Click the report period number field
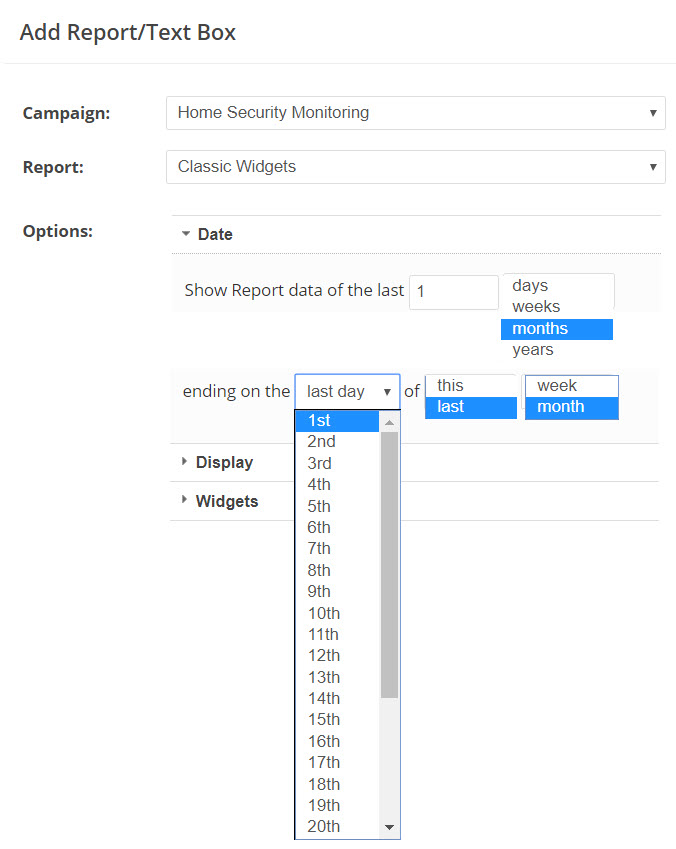The image size is (676, 849). (453, 292)
